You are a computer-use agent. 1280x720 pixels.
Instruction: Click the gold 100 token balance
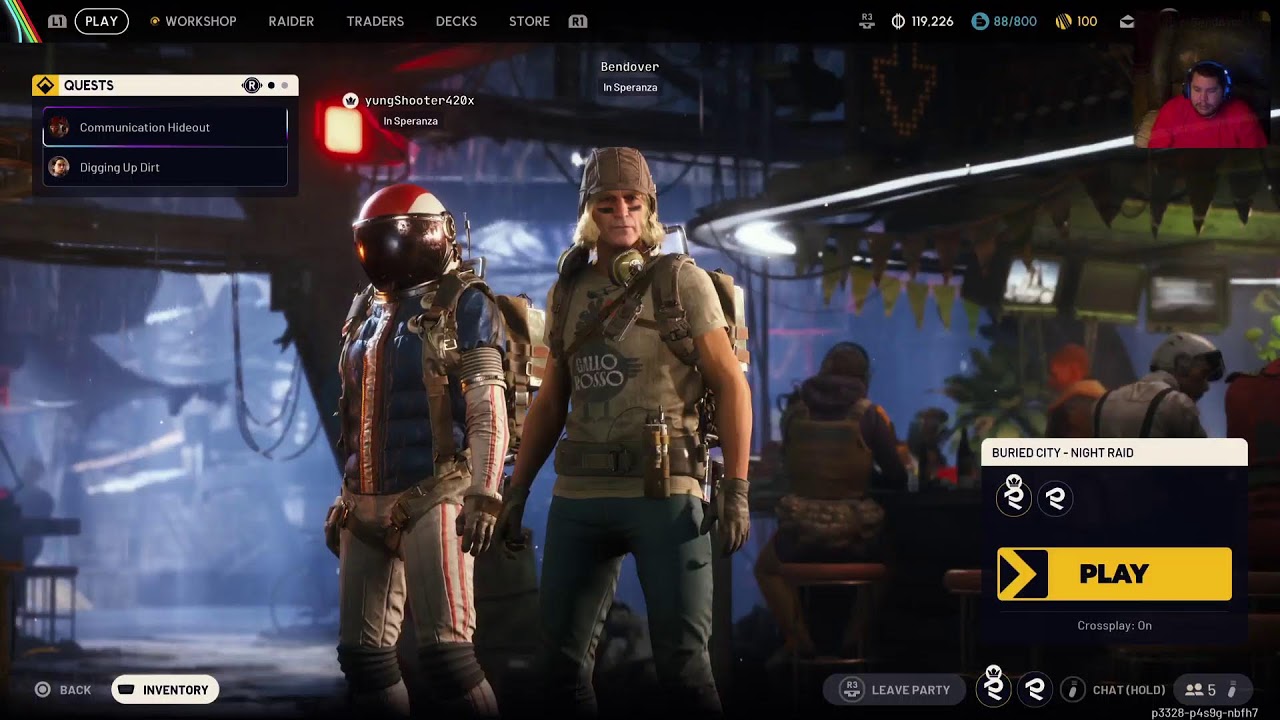pyautogui.click(x=1087, y=21)
